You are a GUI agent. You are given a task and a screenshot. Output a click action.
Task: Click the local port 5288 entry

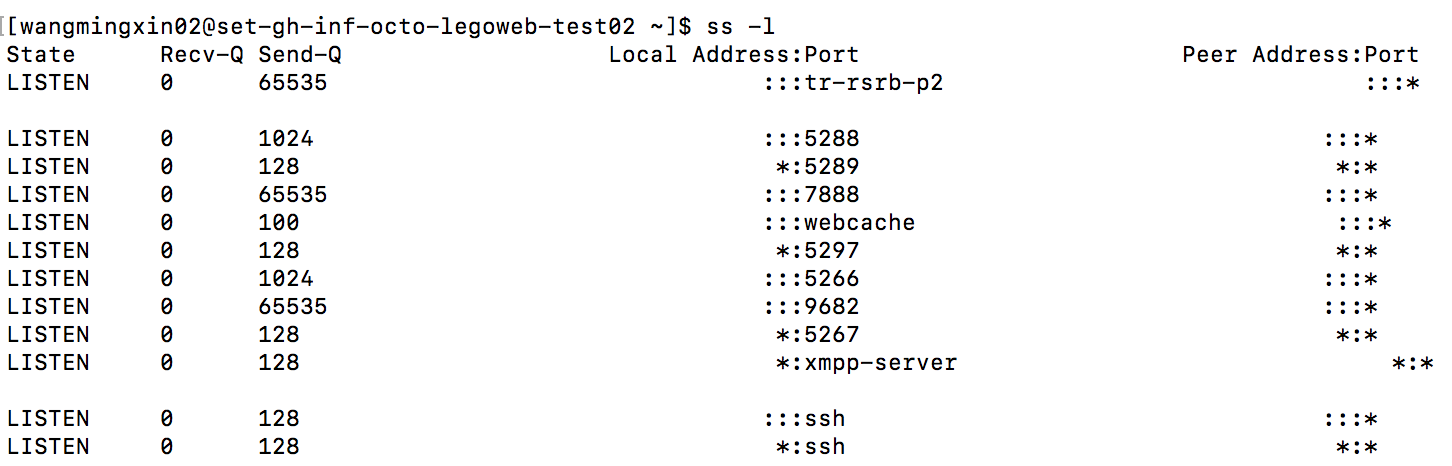[811, 138]
